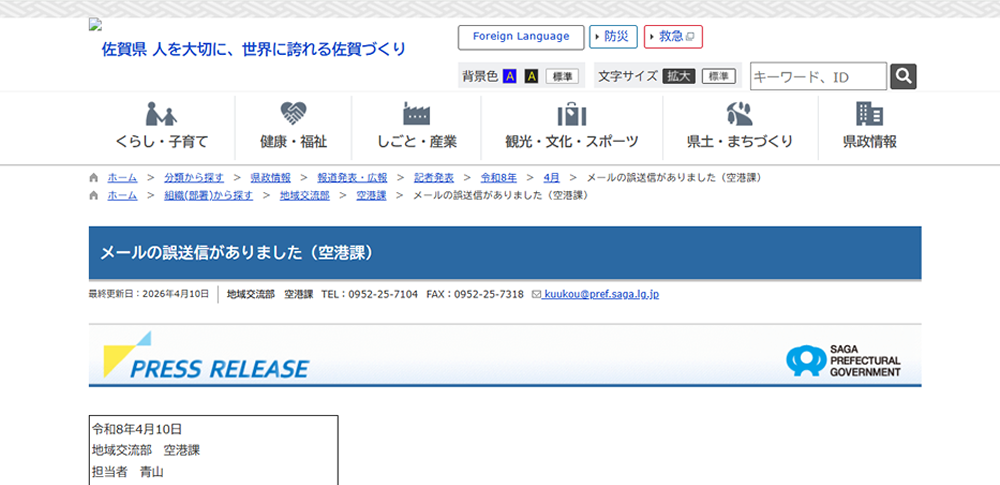
Task: Click the home icon in first breadcrumb
Action: pyautogui.click(x=94, y=177)
